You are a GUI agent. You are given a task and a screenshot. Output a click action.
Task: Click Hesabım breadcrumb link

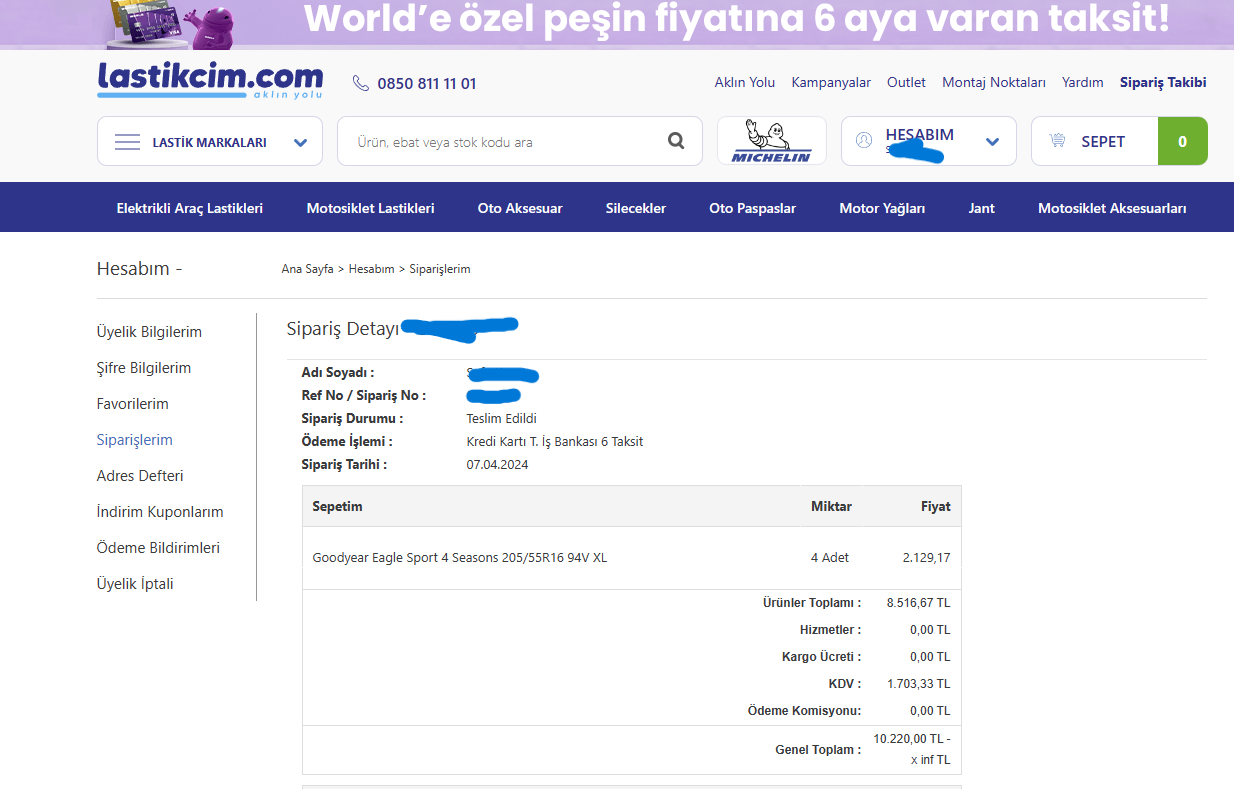pyautogui.click(x=372, y=269)
